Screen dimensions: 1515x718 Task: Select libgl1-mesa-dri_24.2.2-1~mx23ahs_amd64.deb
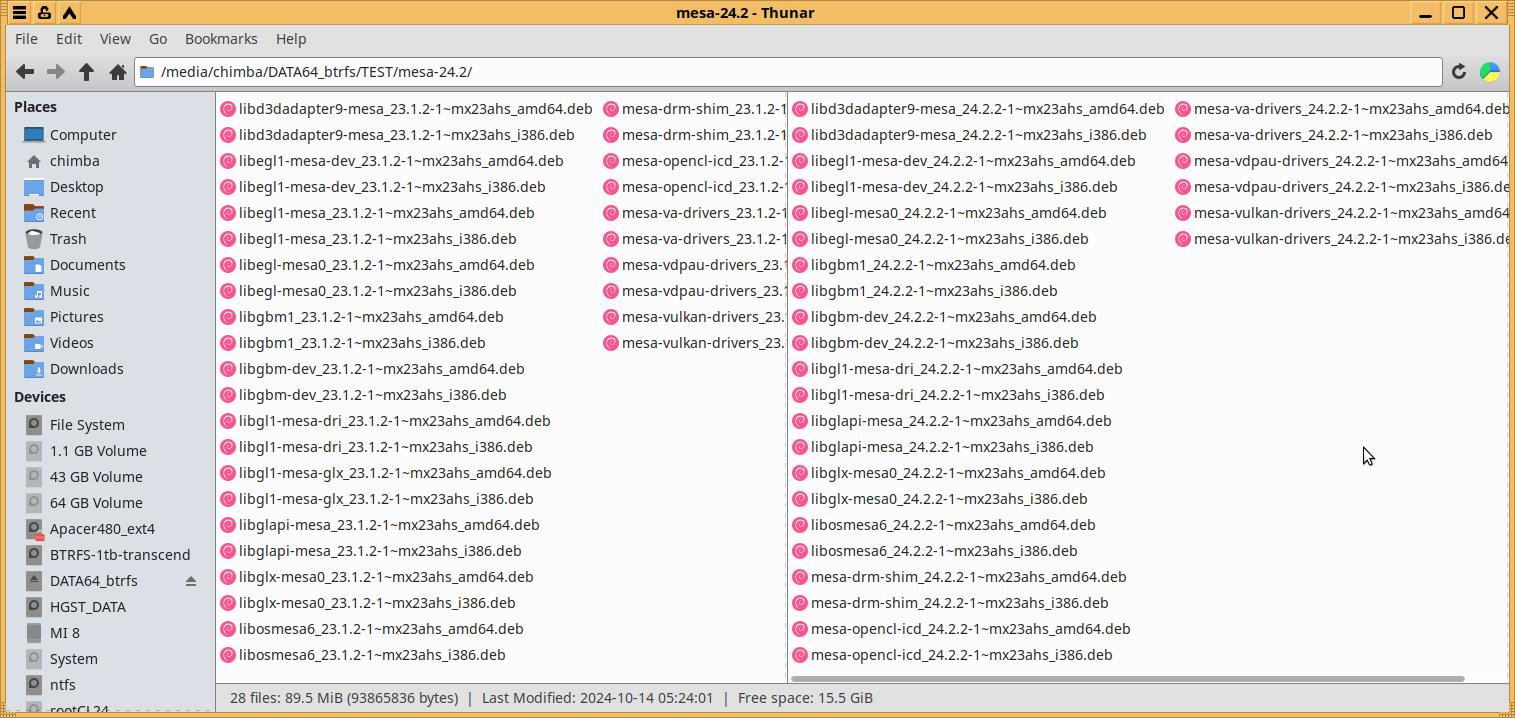click(957, 369)
